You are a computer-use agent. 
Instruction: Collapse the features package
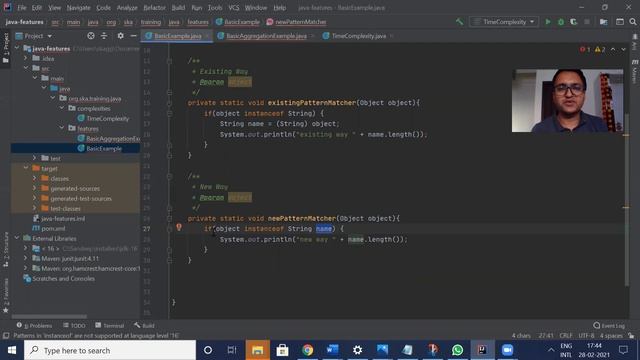pos(62,128)
